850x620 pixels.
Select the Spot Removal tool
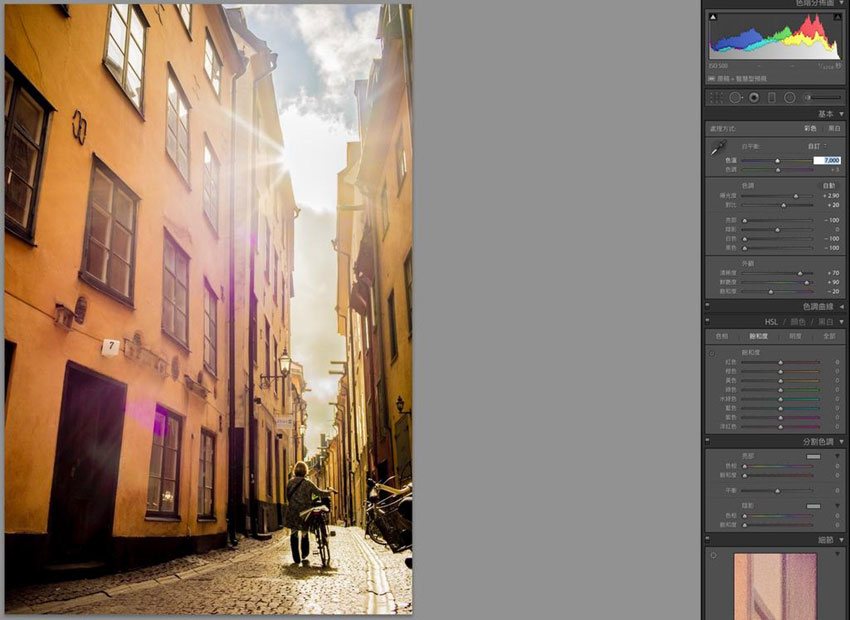pos(735,97)
